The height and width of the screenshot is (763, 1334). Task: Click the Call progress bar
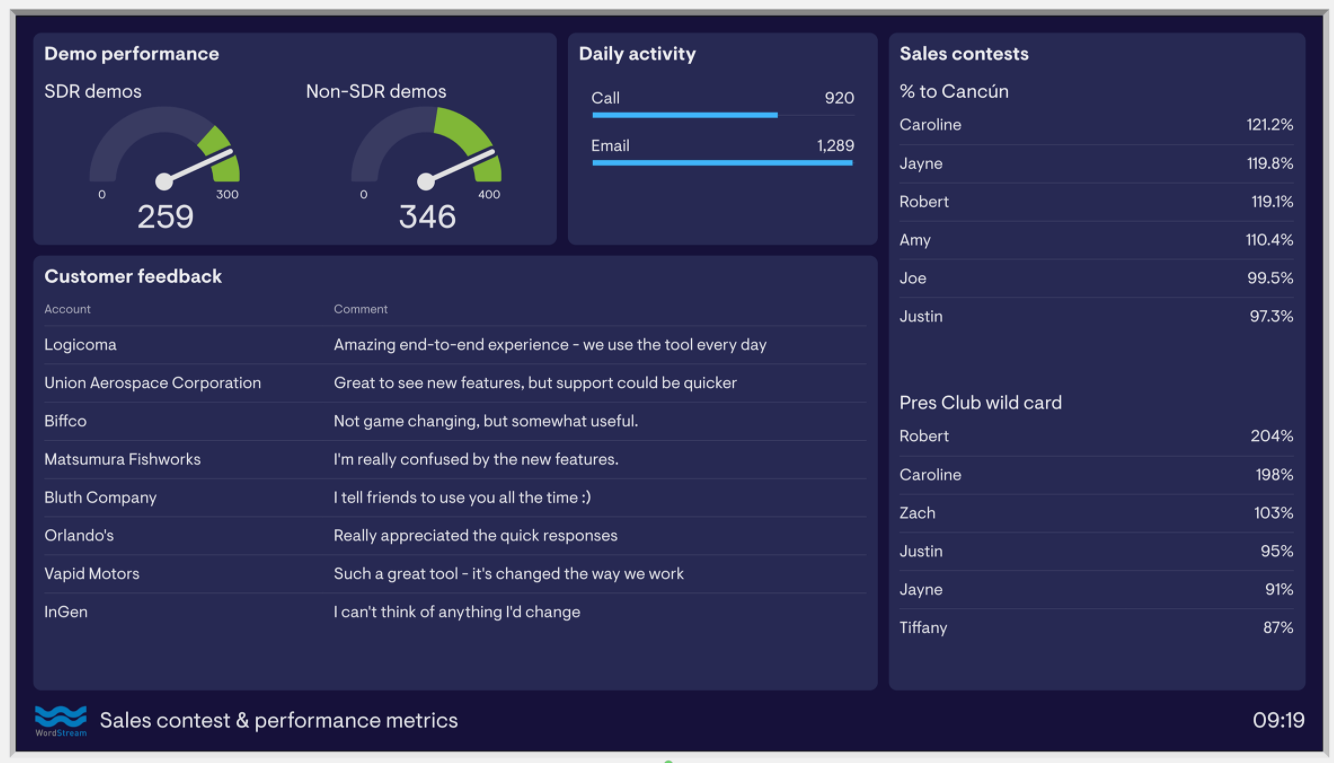684,114
